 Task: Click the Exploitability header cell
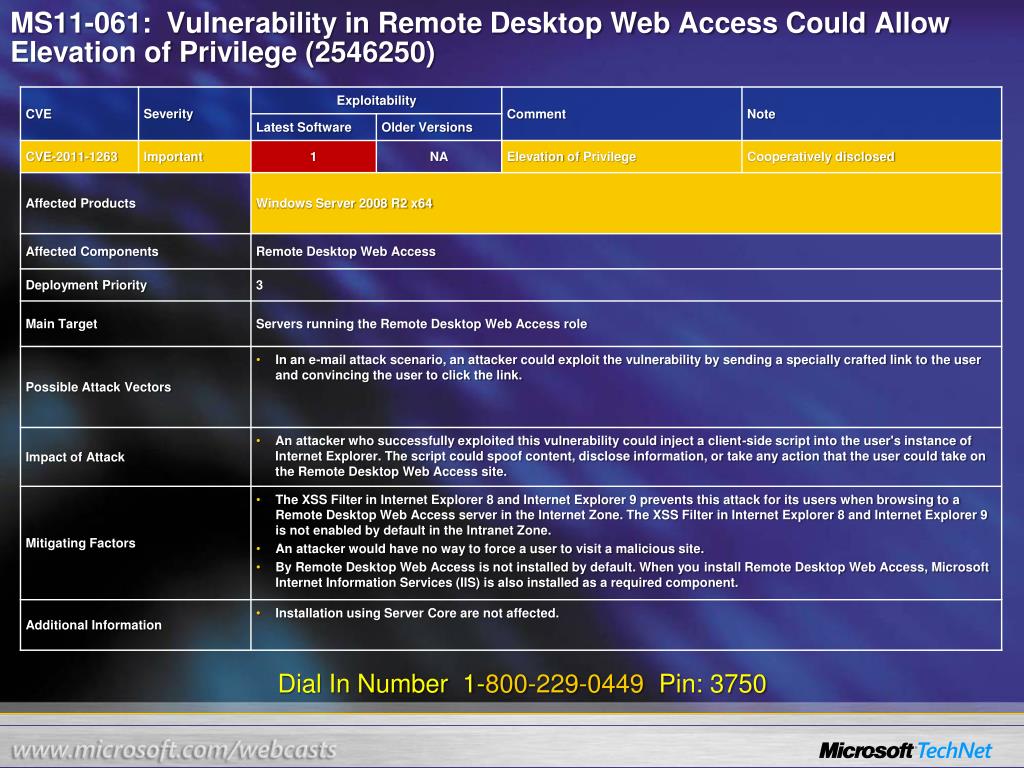376,101
